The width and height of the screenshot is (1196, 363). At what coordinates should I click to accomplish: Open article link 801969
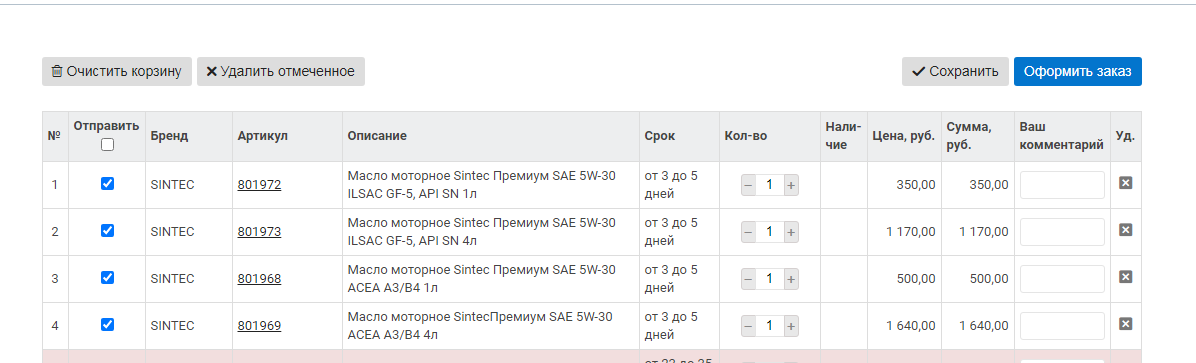[259, 326]
